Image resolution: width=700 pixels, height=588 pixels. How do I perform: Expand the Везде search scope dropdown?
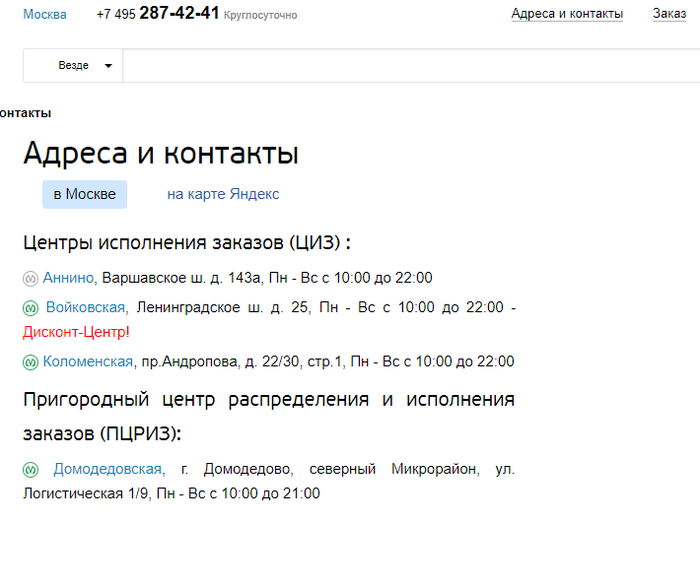pos(84,66)
